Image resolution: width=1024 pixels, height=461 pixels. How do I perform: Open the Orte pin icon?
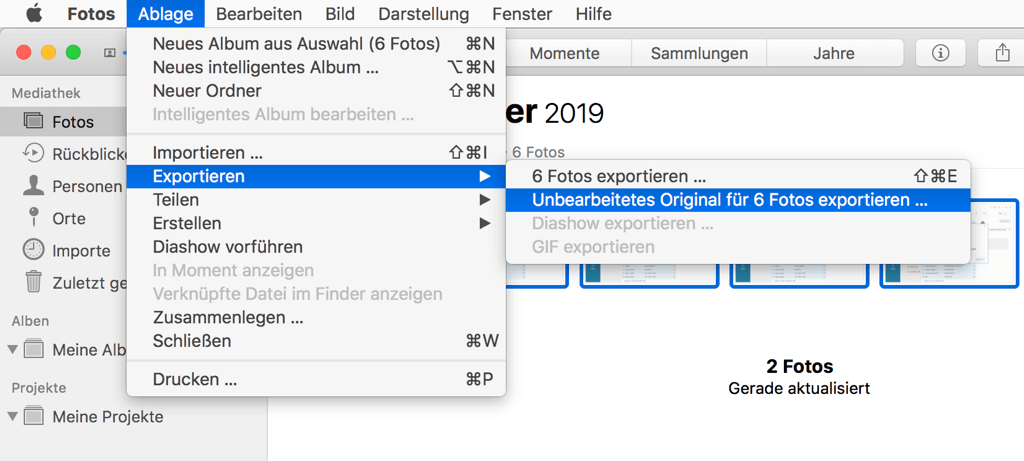(33, 218)
